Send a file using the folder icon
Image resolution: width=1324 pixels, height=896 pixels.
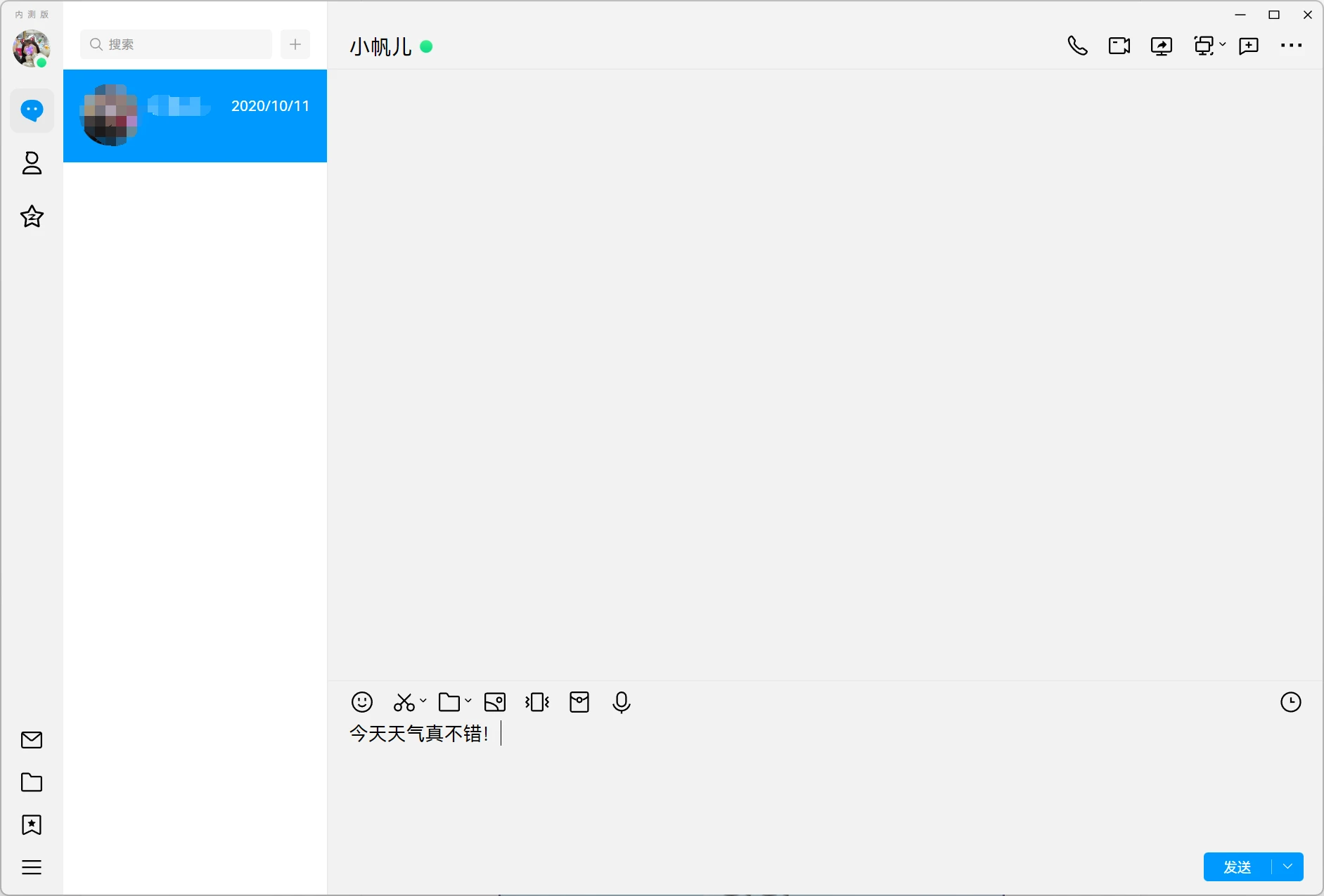449,702
